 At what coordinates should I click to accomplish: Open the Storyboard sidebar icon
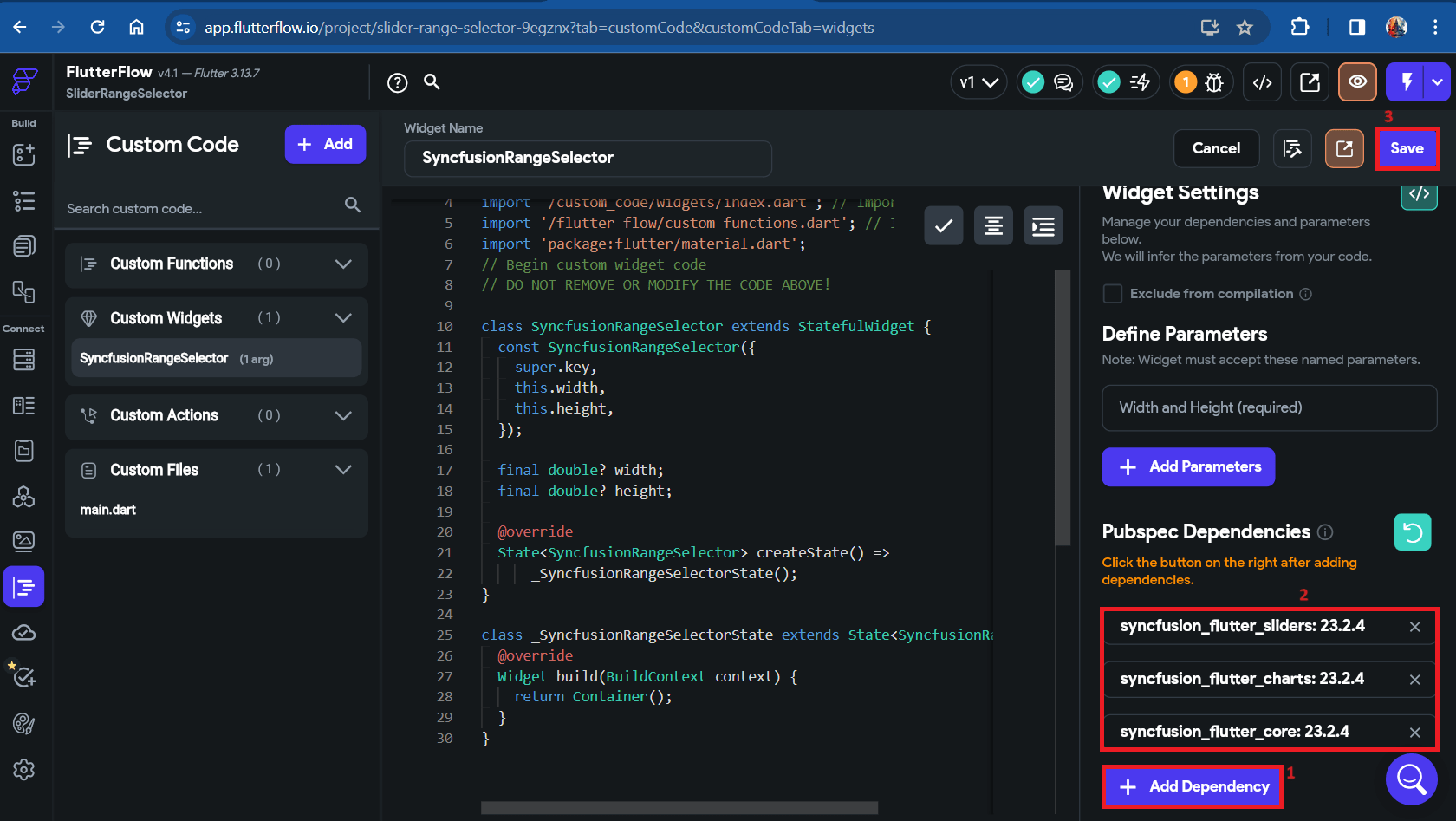pos(24,246)
